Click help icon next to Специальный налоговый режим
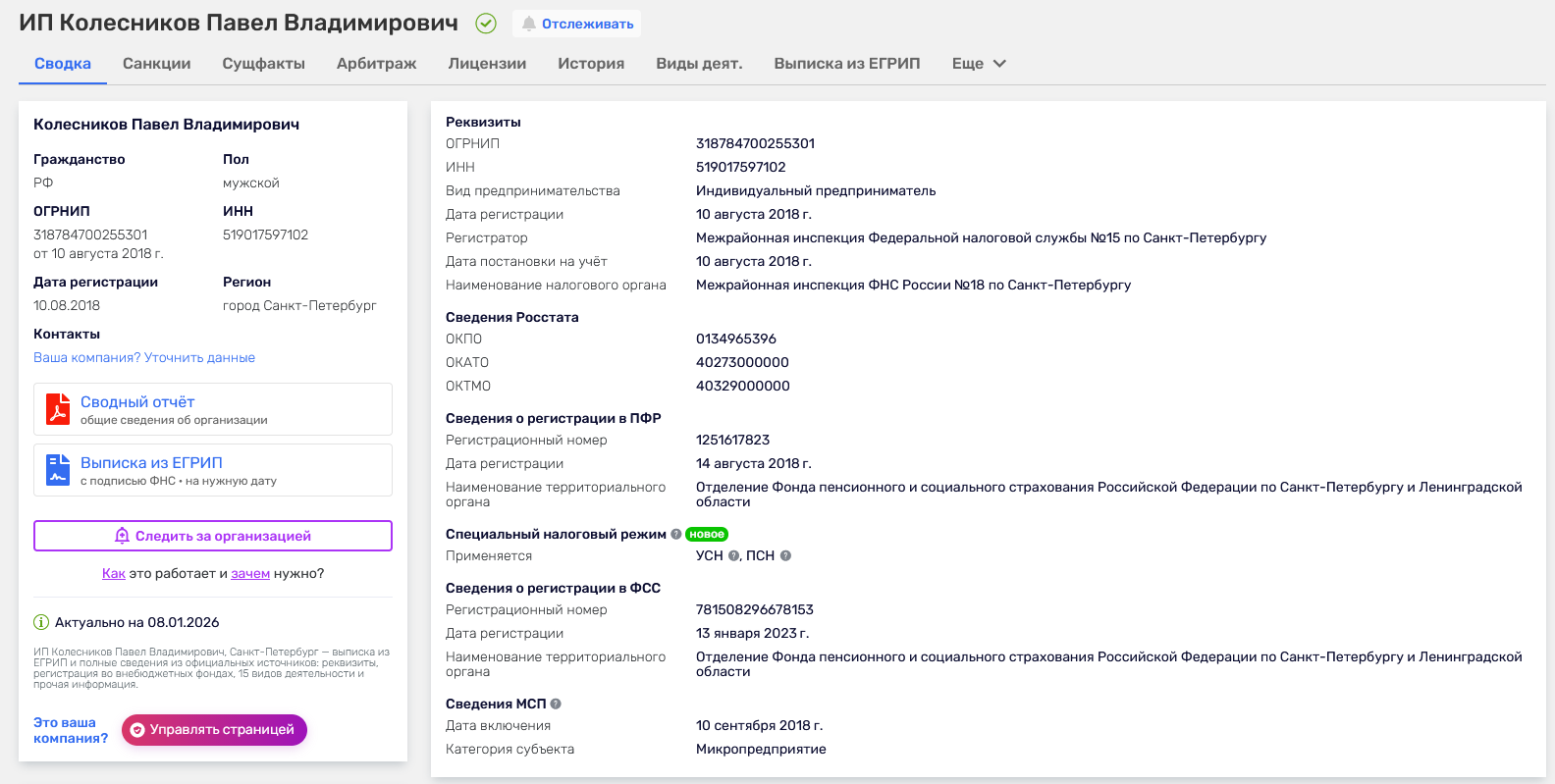Screen dimensions: 1555x784 point(676,535)
